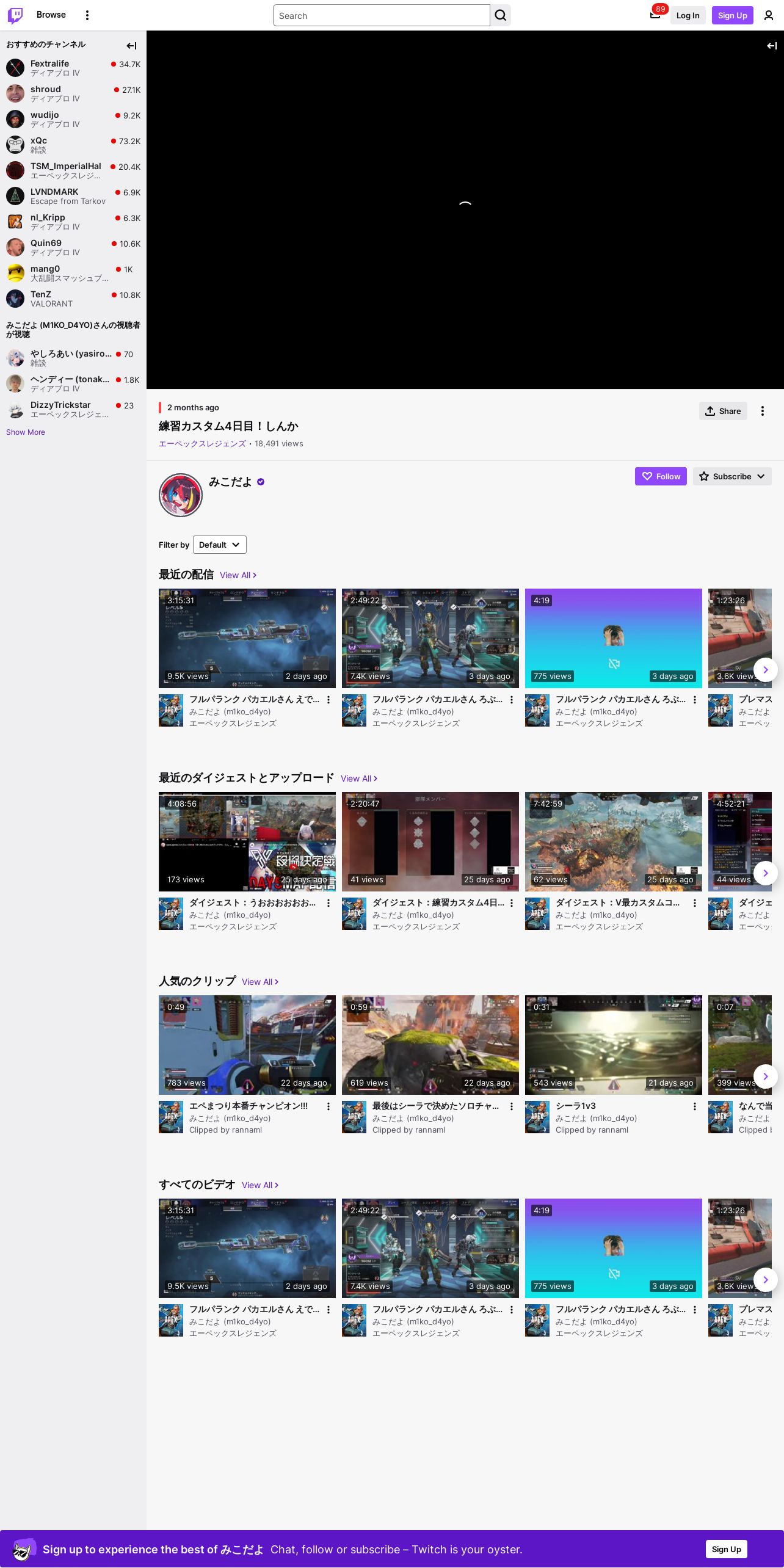Click Apex game icon under シーラ1v3 clip
The height and width of the screenshot is (1568, 784).
(x=537, y=1117)
